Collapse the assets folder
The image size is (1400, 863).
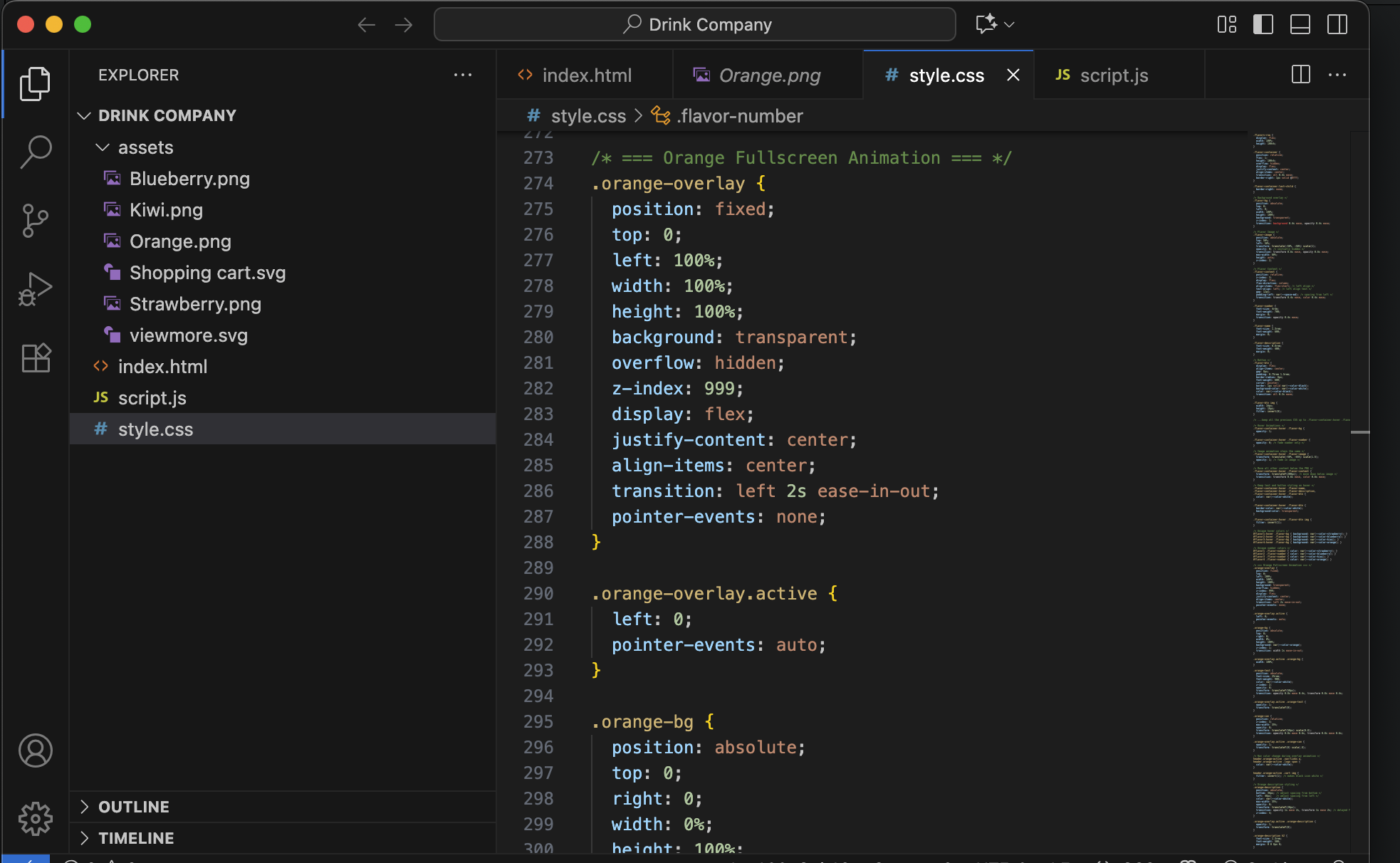(103, 147)
